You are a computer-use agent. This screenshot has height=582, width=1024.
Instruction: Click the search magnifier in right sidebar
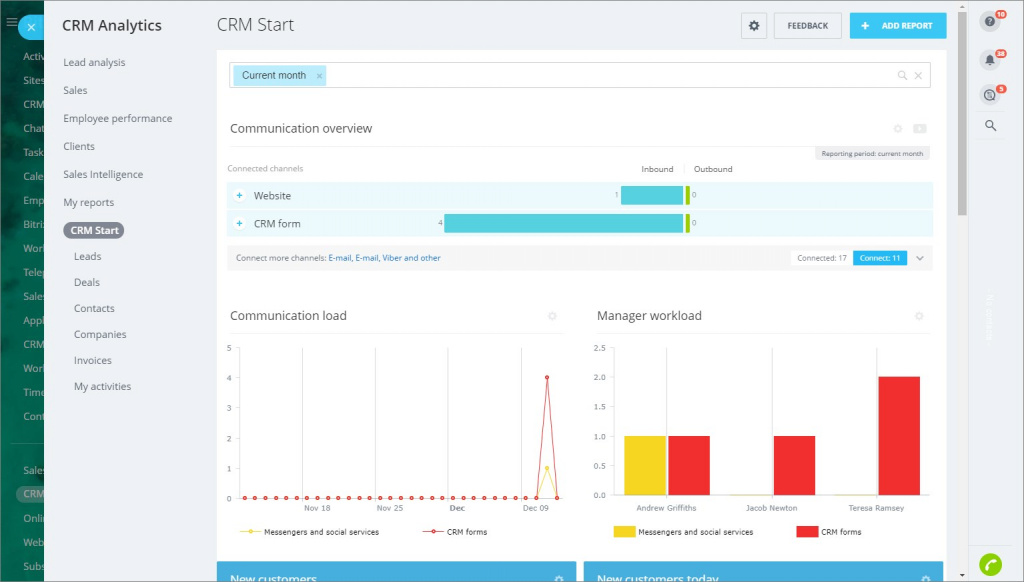coord(990,126)
